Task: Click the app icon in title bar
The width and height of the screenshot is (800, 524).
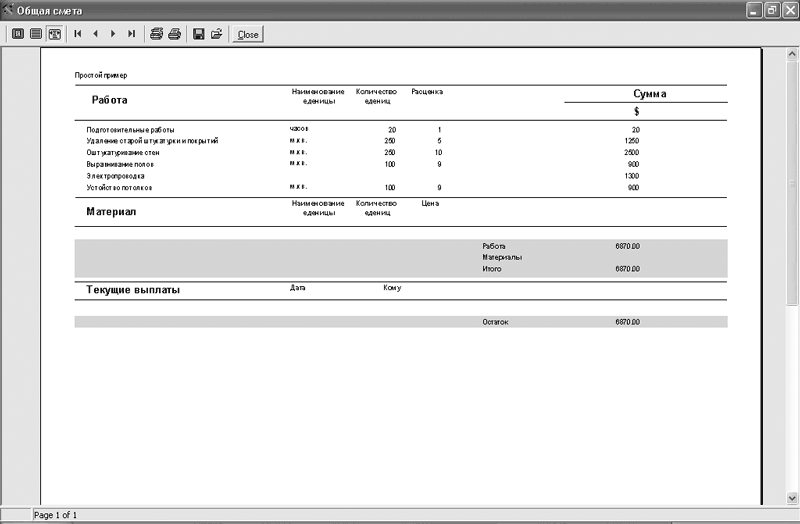Action: (8, 10)
